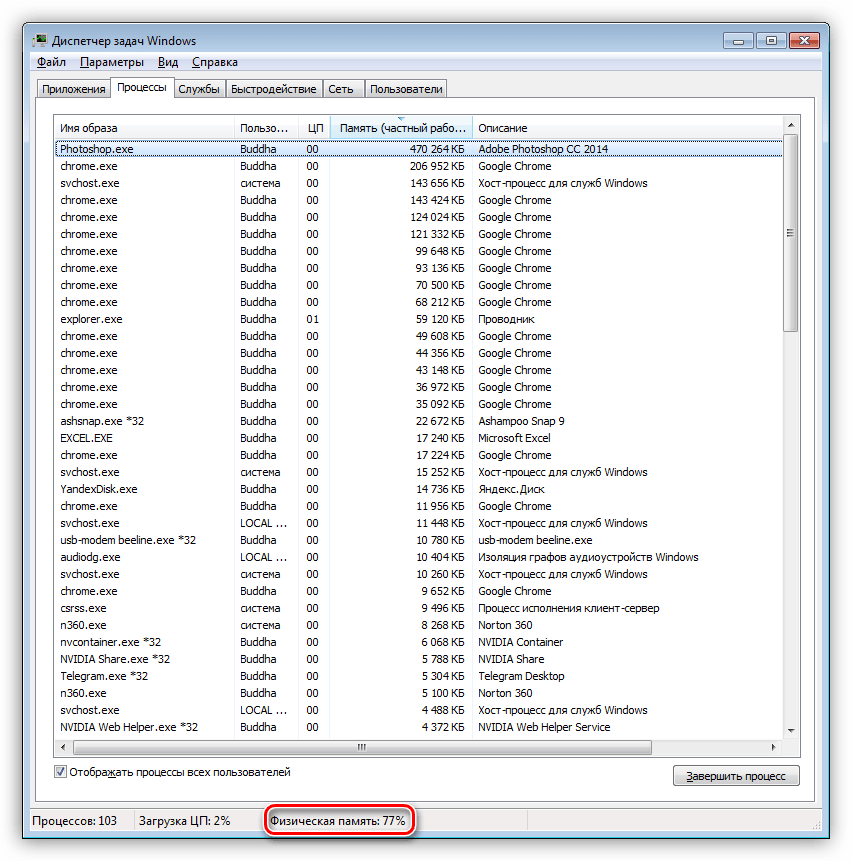Screen dimensions: 852x861
Task: Click the horizontal scrollbar right arrow
Action: pos(774,747)
